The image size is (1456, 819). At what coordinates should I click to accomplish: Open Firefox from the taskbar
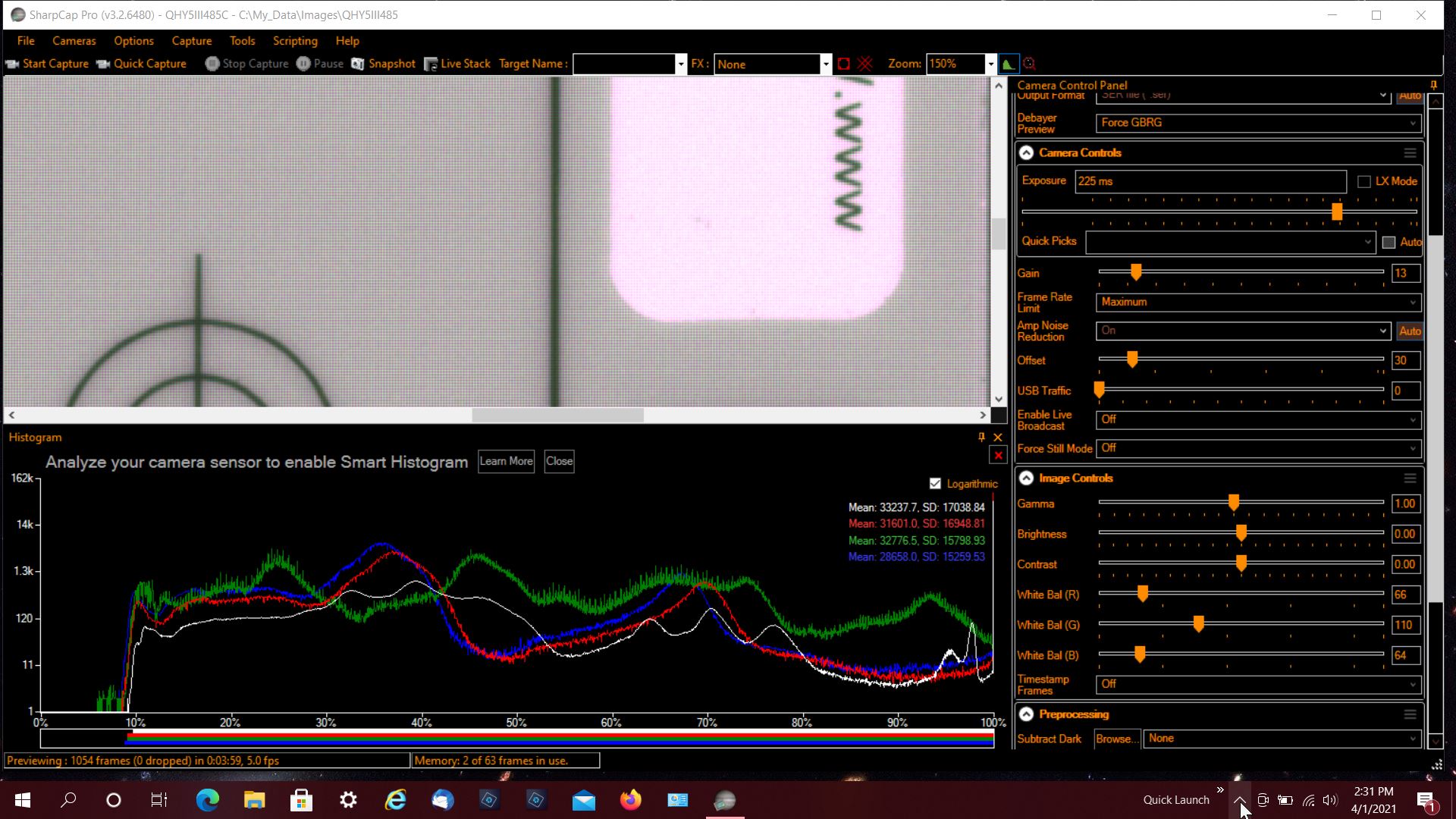[630, 800]
